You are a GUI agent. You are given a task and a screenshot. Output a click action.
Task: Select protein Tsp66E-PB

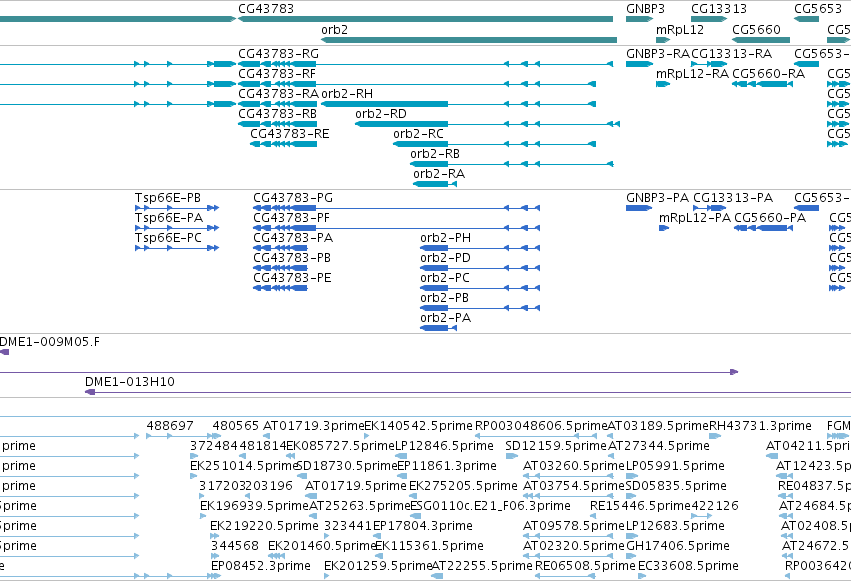168,198
